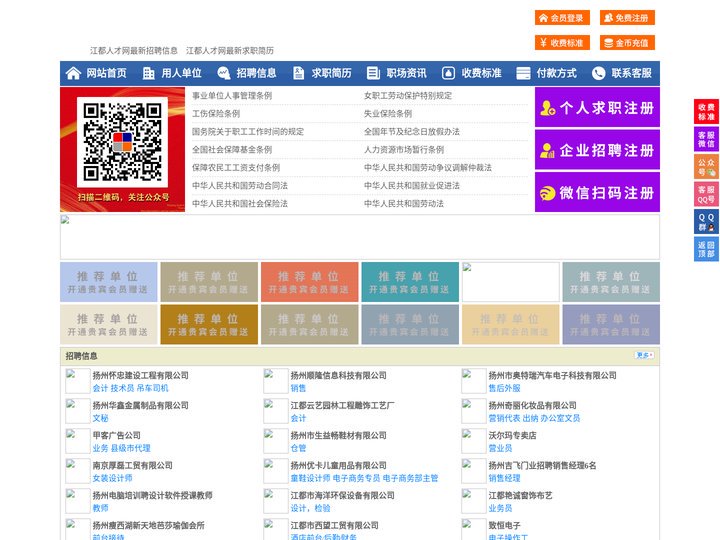Image resolution: width=720 pixels, height=540 pixels.
Task: Open 会计 技术员 吊车司机 job link
Action: [130, 388]
